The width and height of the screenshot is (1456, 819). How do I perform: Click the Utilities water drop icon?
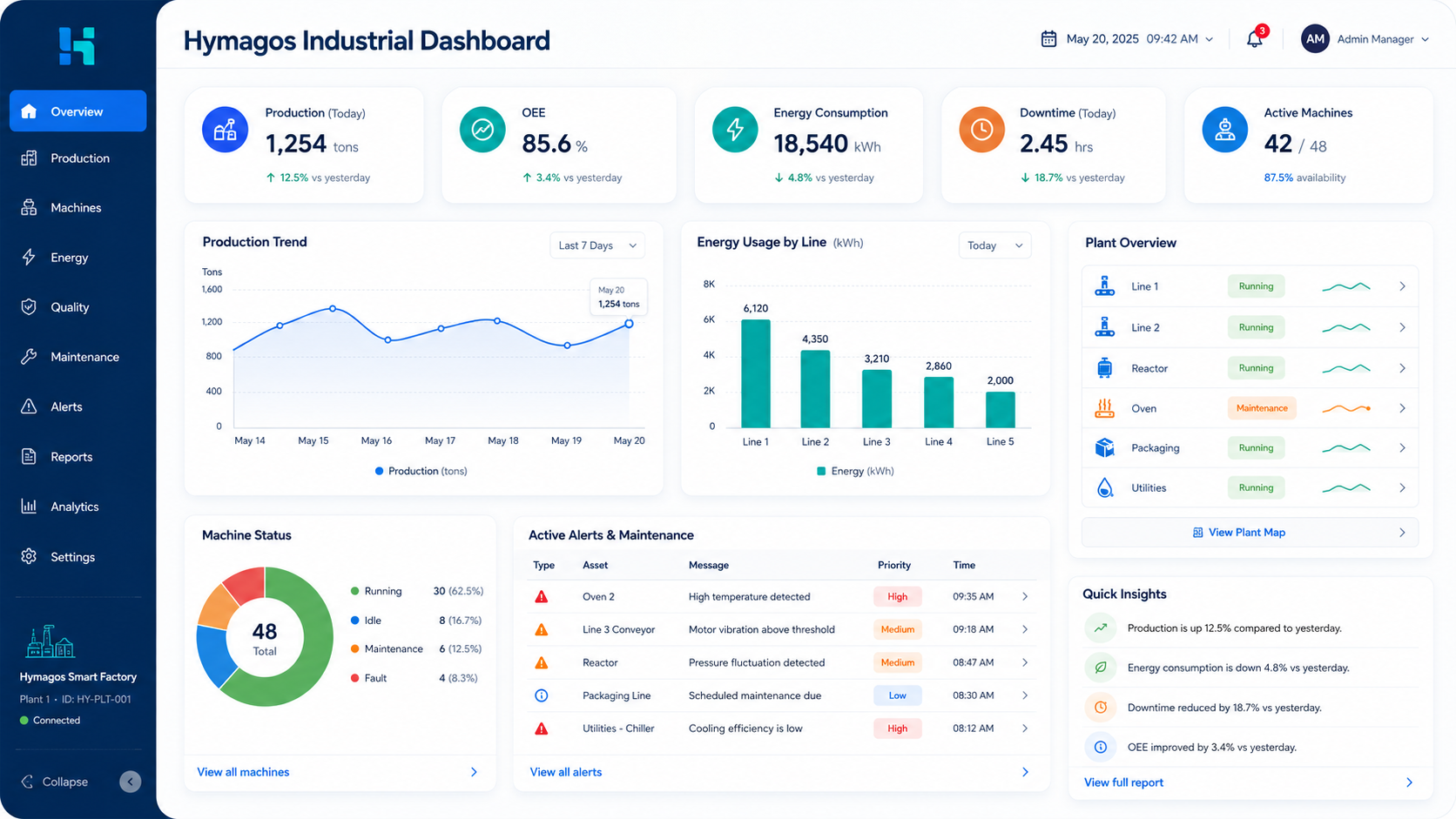[1104, 487]
